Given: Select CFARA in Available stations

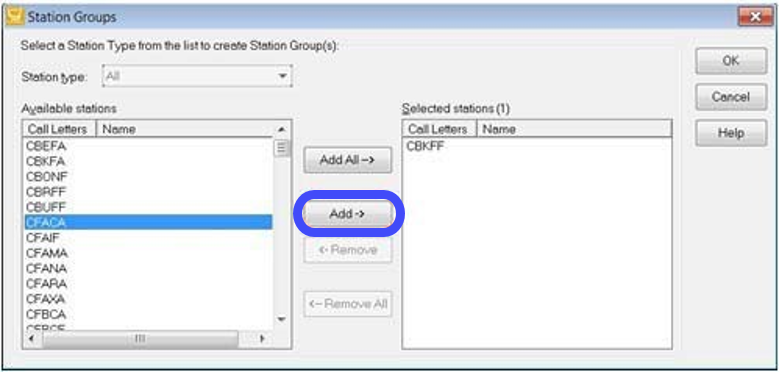Looking at the screenshot, I should coord(148,284).
